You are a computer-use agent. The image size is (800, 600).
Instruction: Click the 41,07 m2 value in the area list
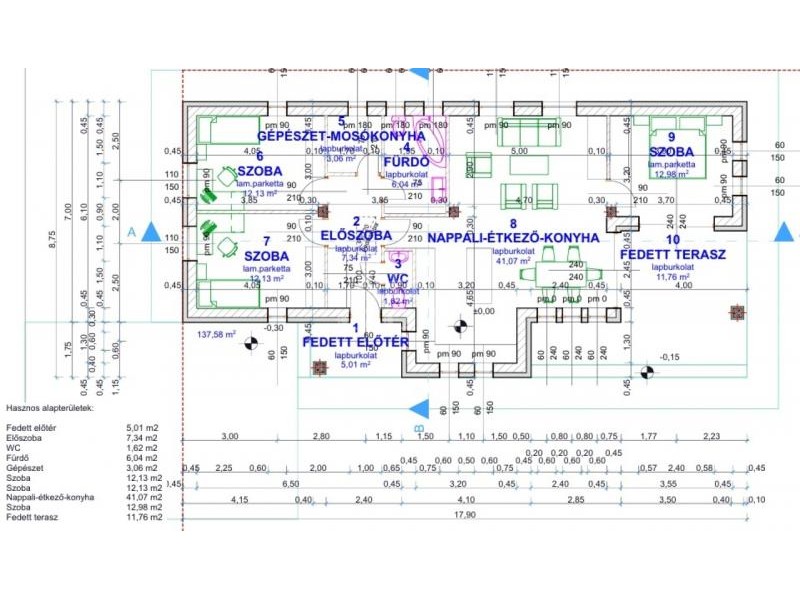tap(144, 497)
